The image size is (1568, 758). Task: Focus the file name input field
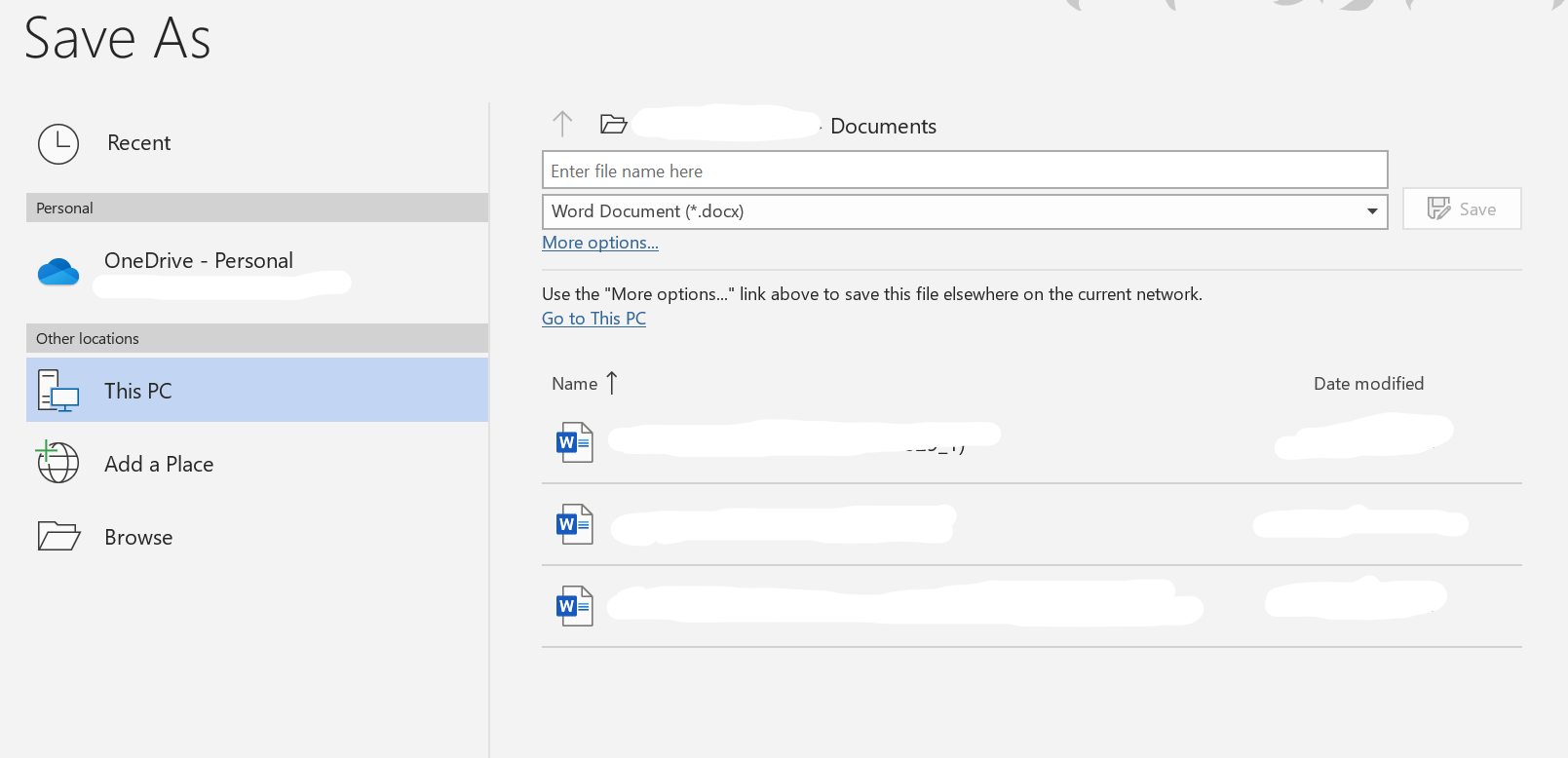pyautogui.click(x=965, y=170)
